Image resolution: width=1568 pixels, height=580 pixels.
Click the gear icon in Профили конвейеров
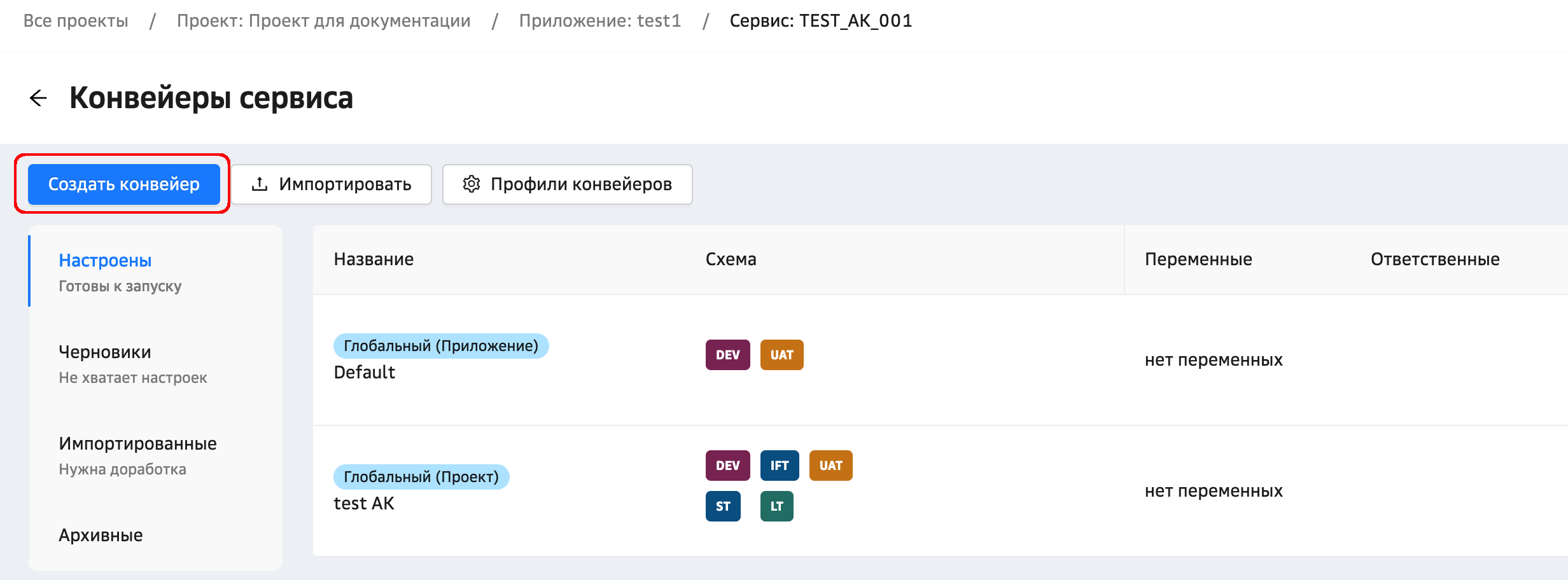click(471, 184)
